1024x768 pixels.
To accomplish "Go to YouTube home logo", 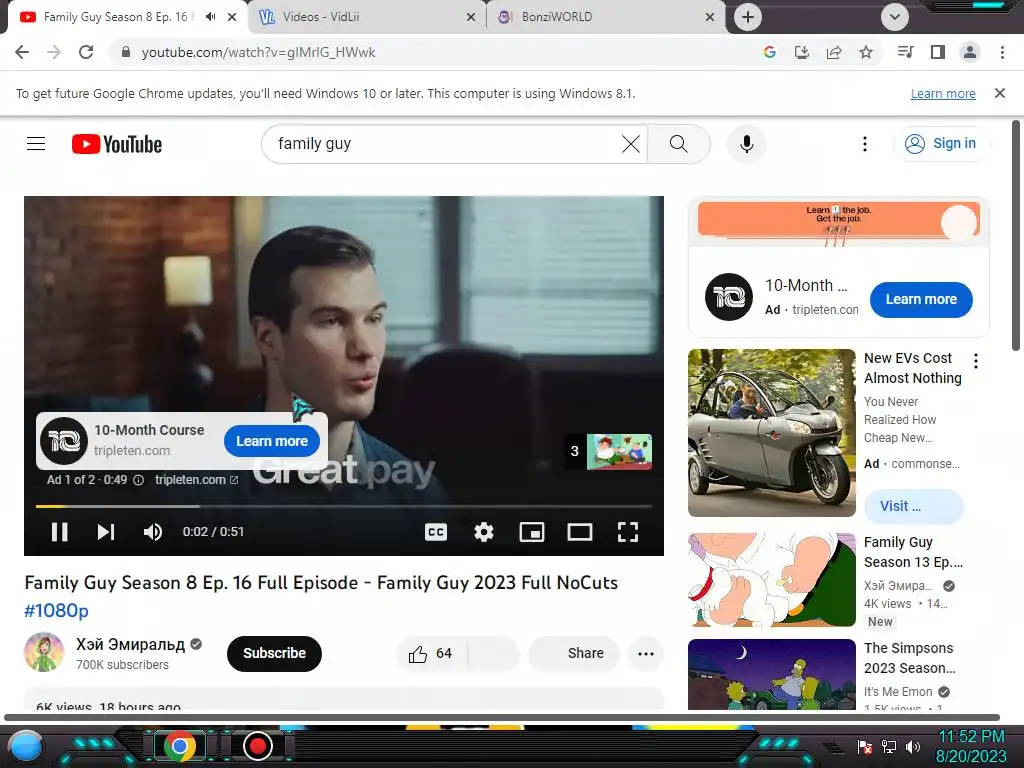I will (117, 144).
